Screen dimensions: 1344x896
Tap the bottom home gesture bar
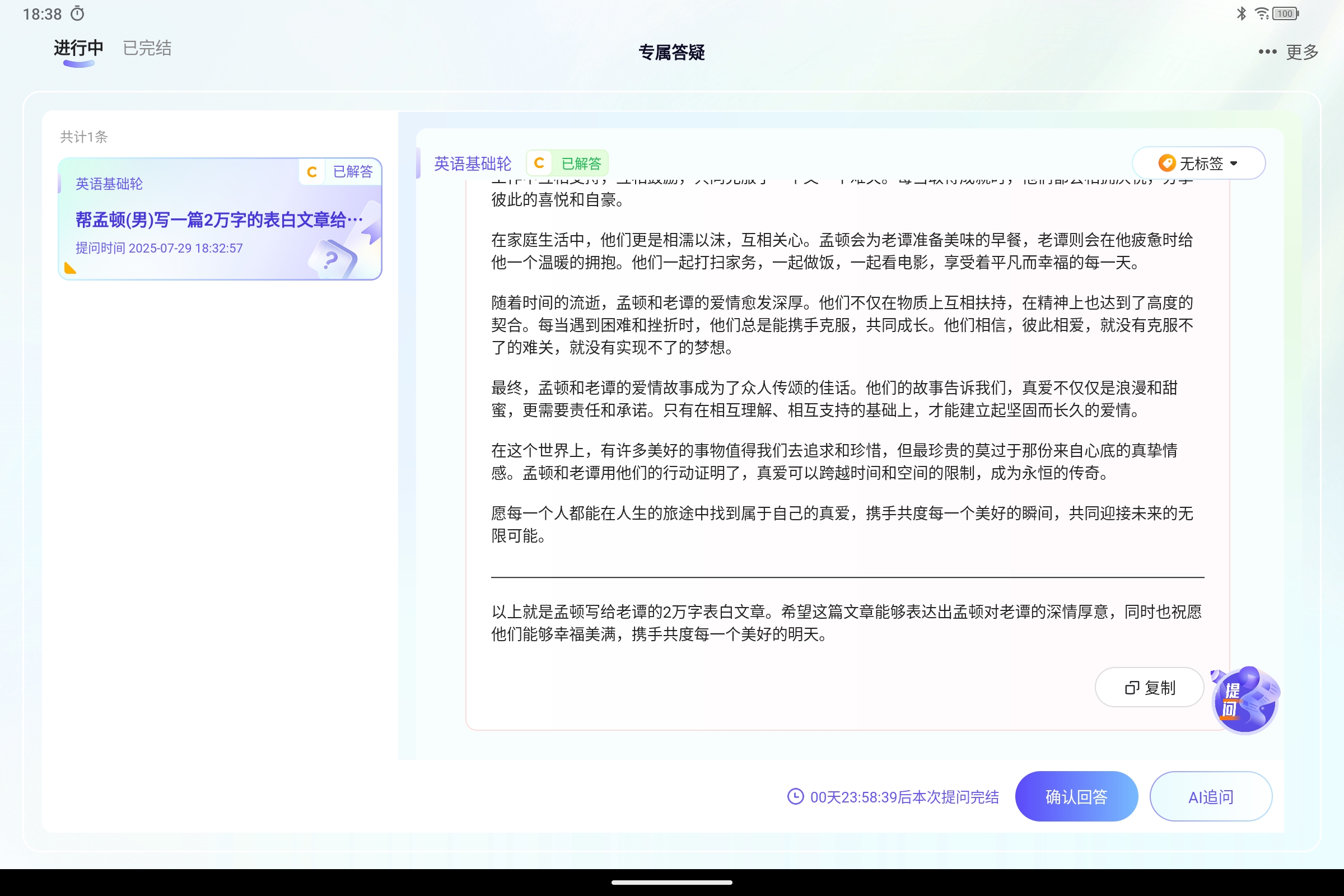click(672, 883)
